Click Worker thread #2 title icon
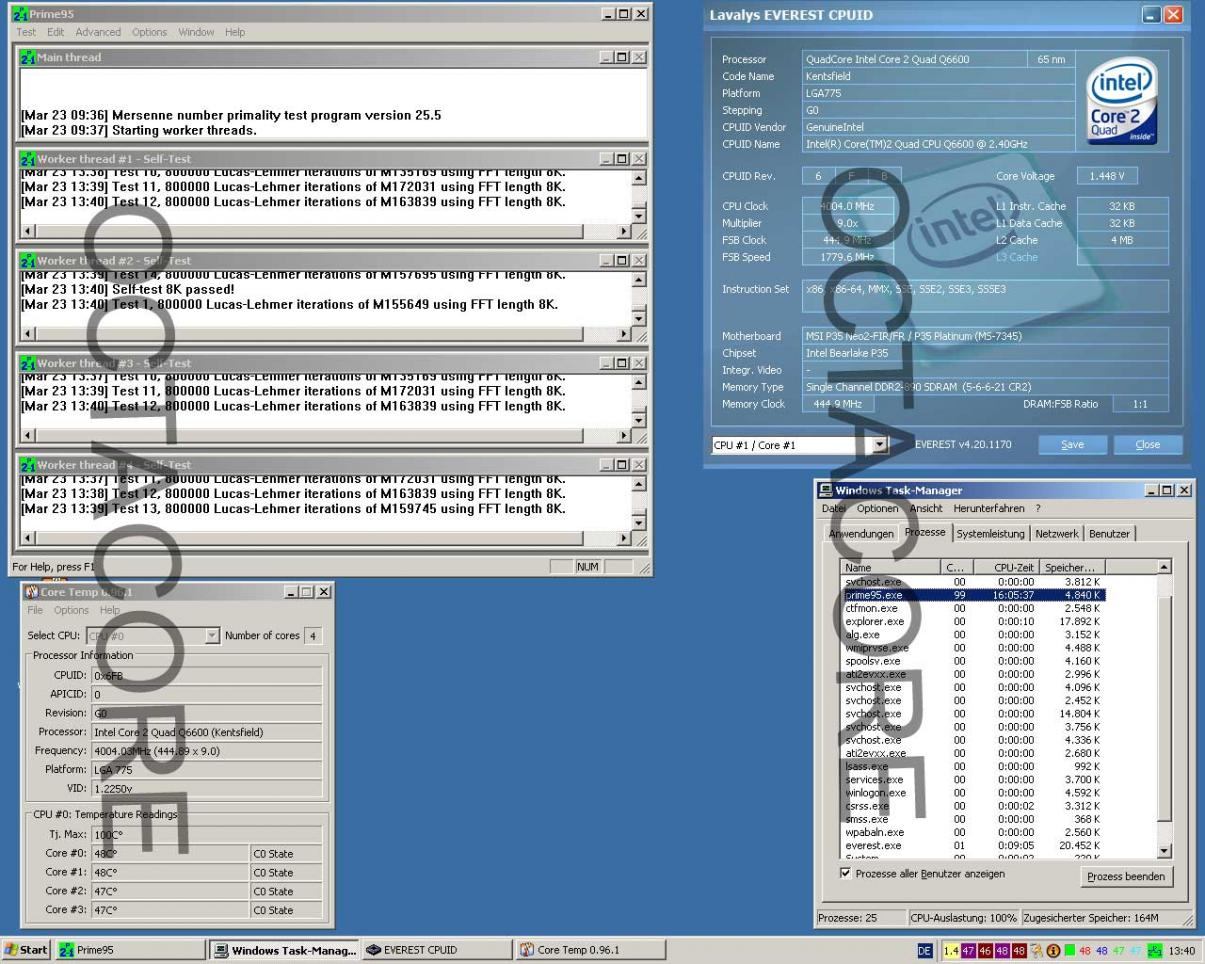The height and width of the screenshot is (964, 1205). point(28,261)
